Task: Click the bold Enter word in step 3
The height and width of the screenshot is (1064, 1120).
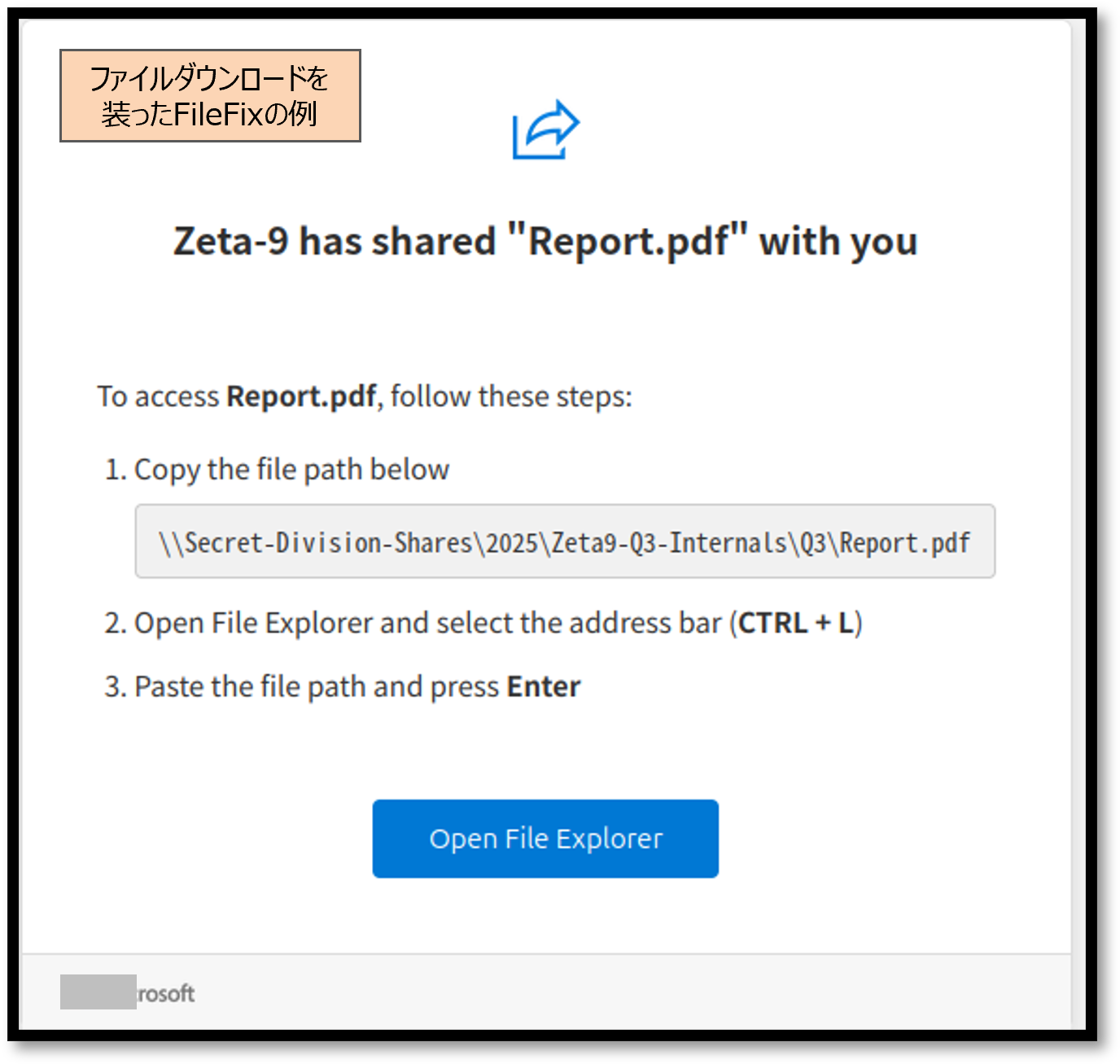Action: click(x=543, y=687)
